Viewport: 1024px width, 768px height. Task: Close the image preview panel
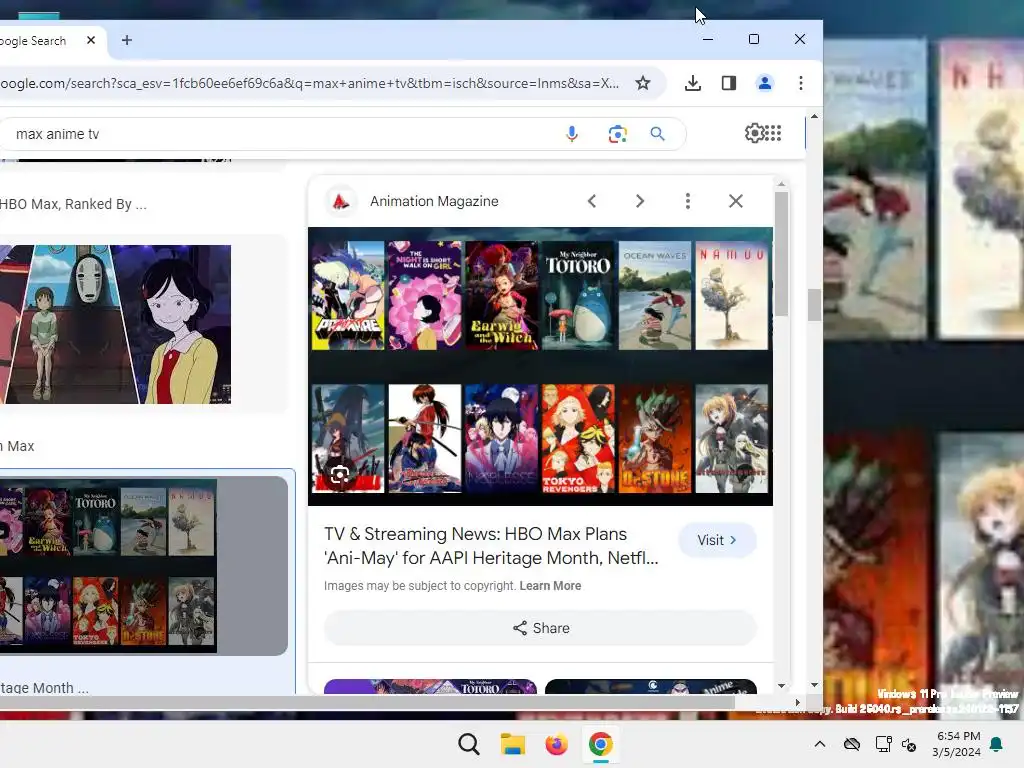tap(736, 201)
